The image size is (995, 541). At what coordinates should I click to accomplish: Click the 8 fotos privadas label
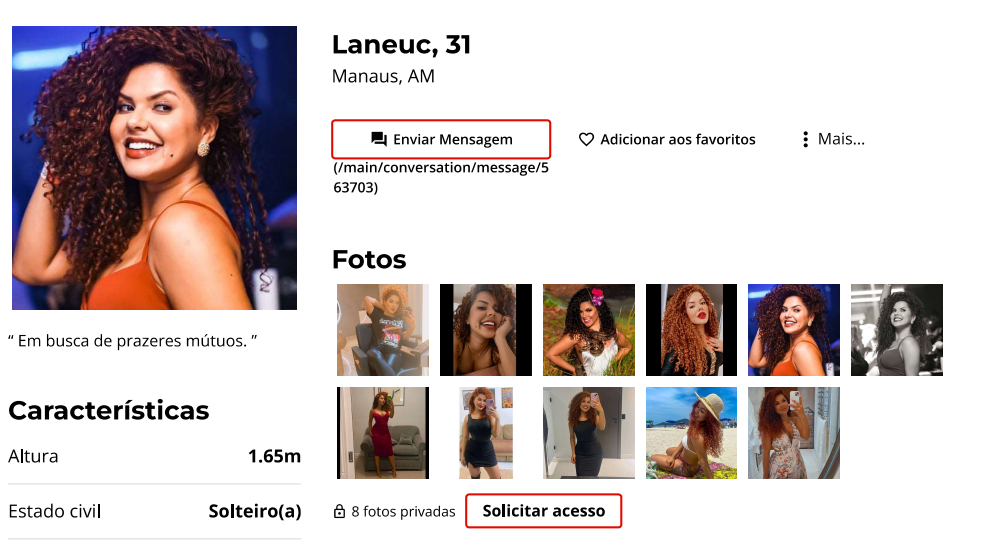(x=403, y=511)
